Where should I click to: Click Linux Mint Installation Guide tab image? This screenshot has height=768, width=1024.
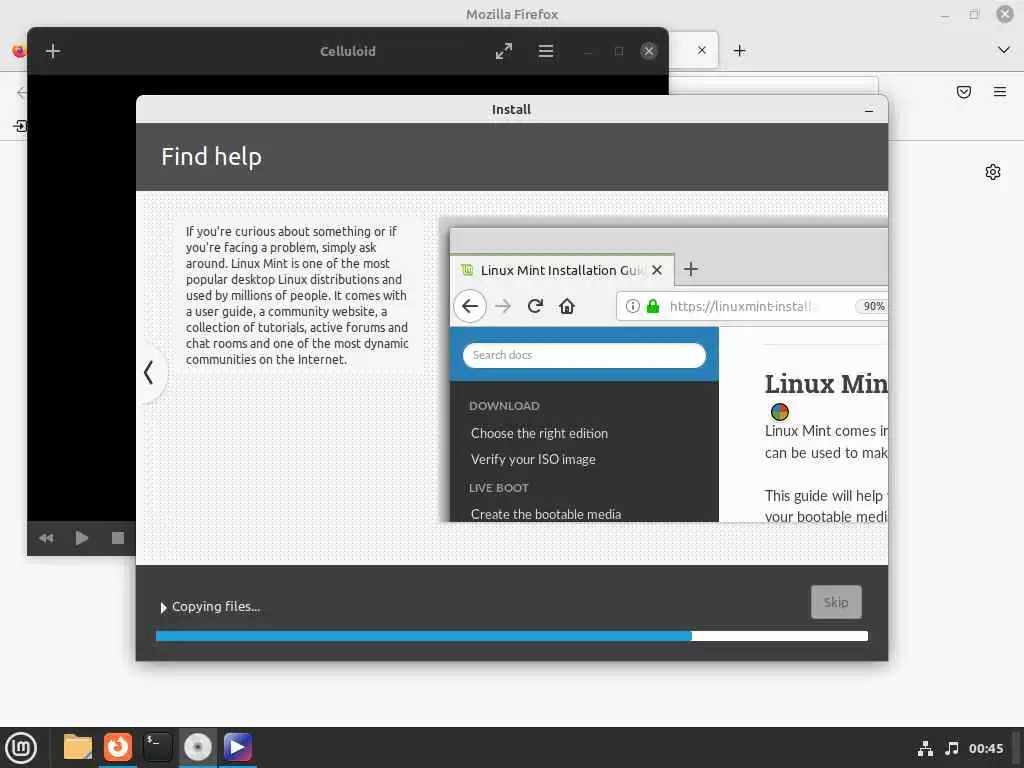tap(563, 270)
